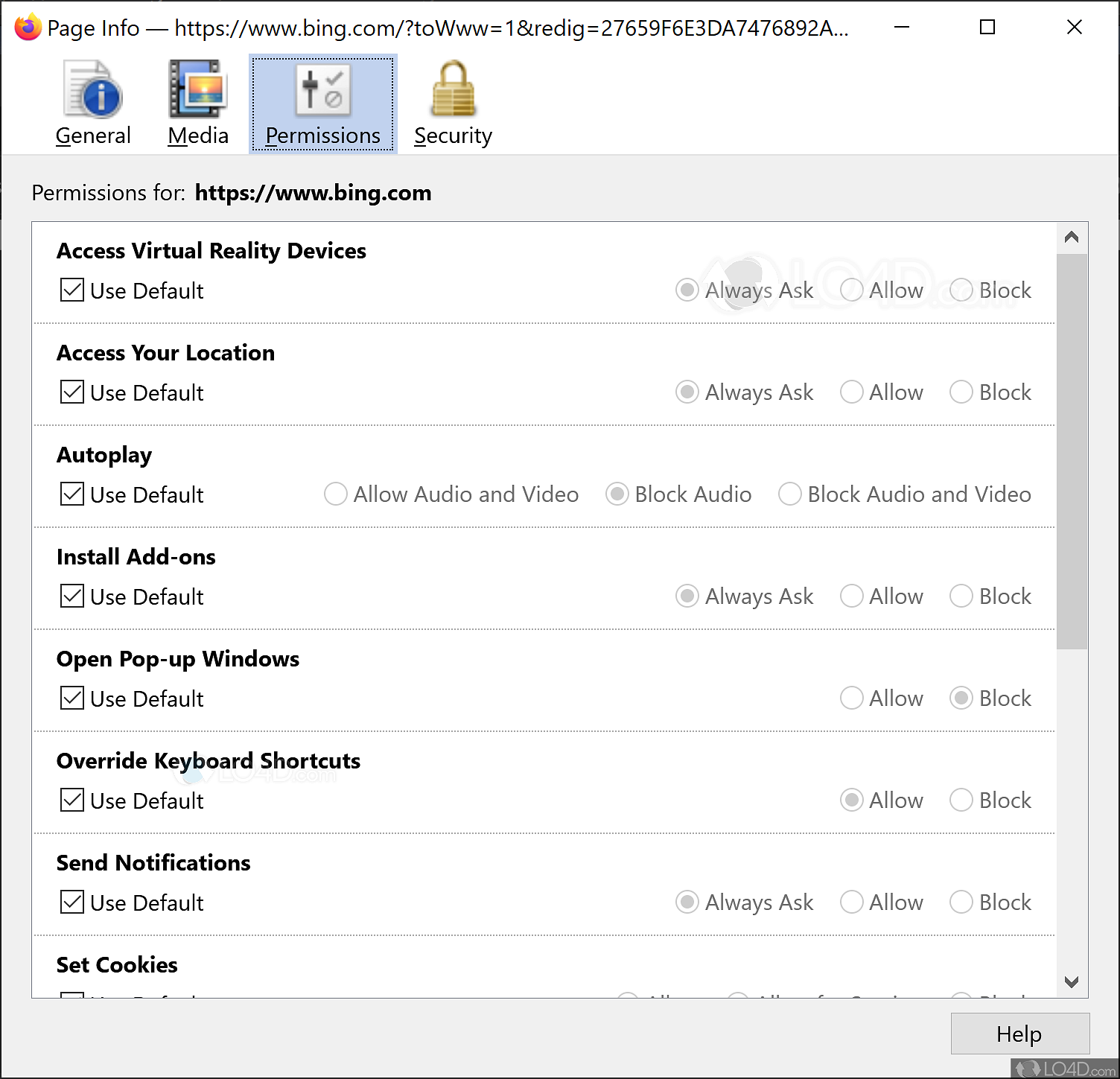The height and width of the screenshot is (1079, 1120).
Task: Select the Permissions sliders icon
Action: coord(323,90)
